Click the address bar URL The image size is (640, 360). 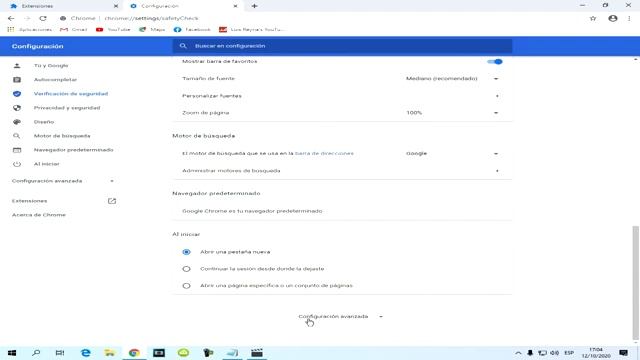pos(151,18)
